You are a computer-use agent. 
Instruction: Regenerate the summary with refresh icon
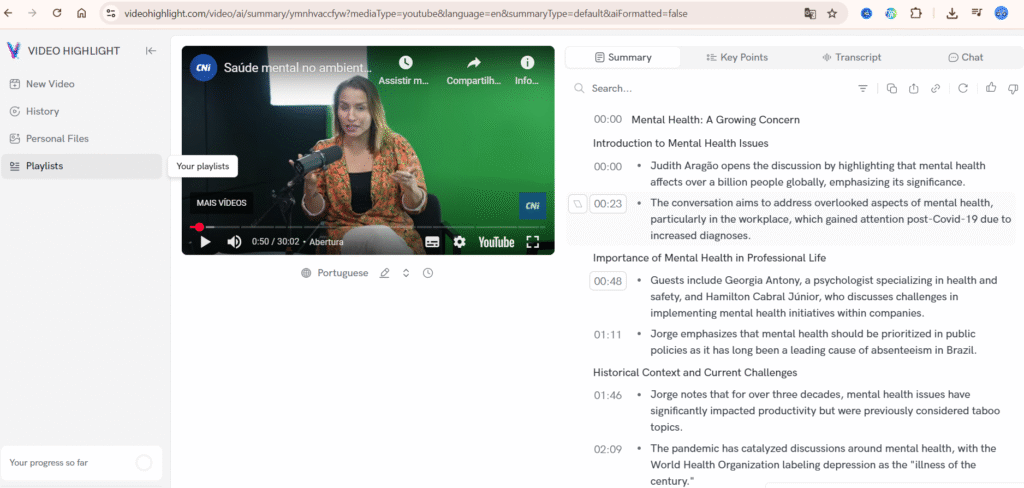point(963,89)
